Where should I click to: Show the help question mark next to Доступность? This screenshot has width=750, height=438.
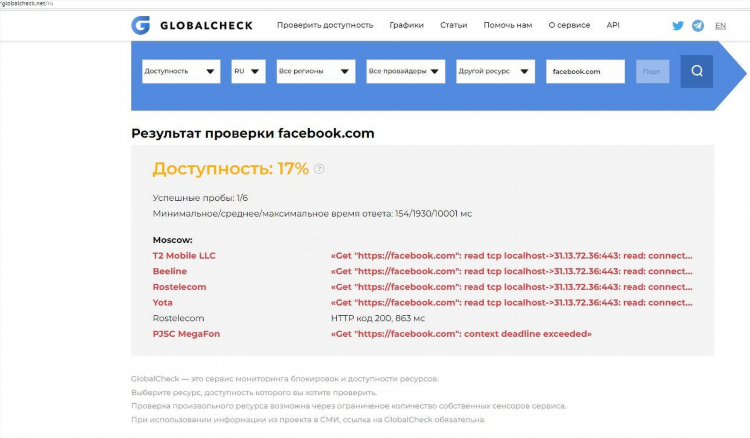point(319,169)
